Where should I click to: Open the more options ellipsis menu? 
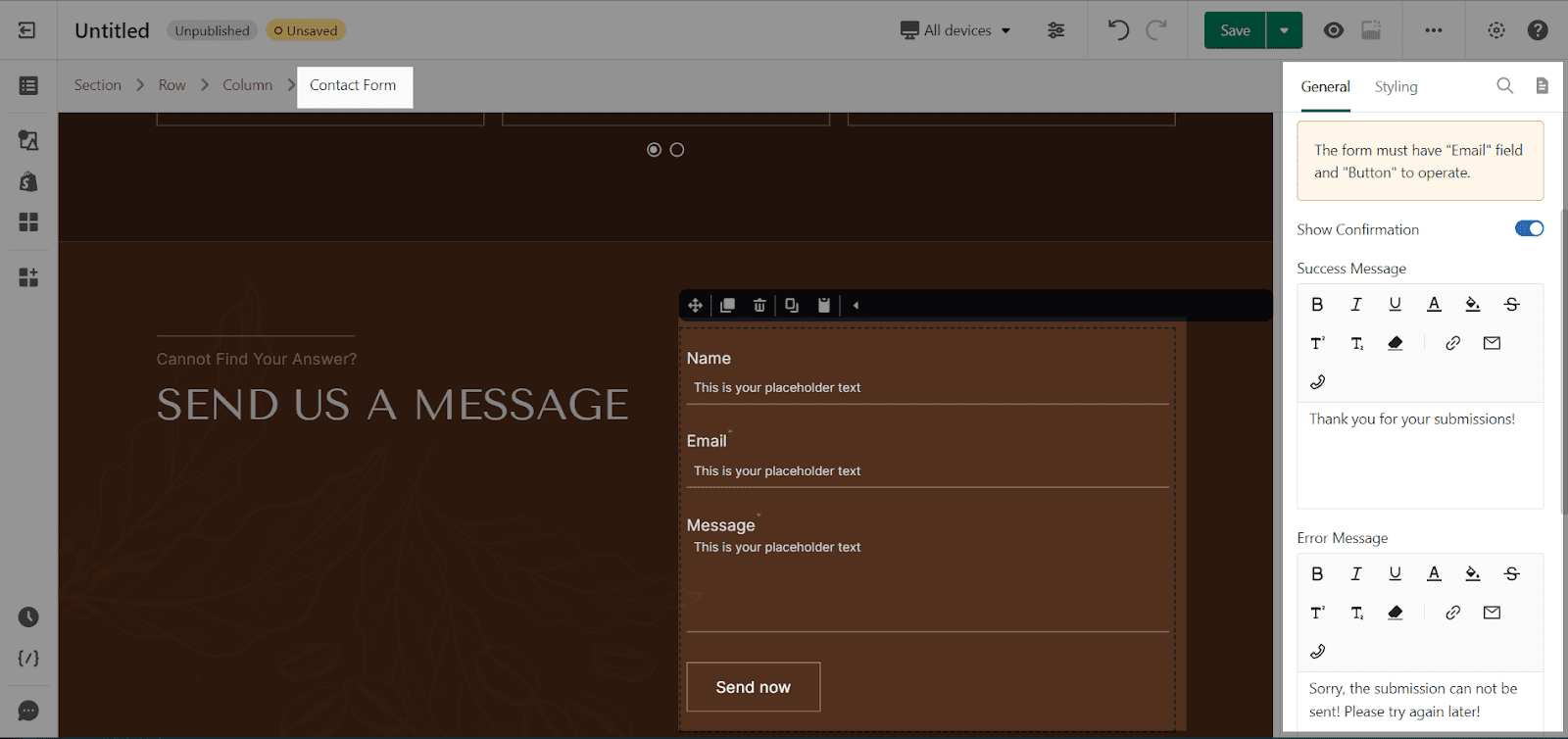click(x=1434, y=30)
